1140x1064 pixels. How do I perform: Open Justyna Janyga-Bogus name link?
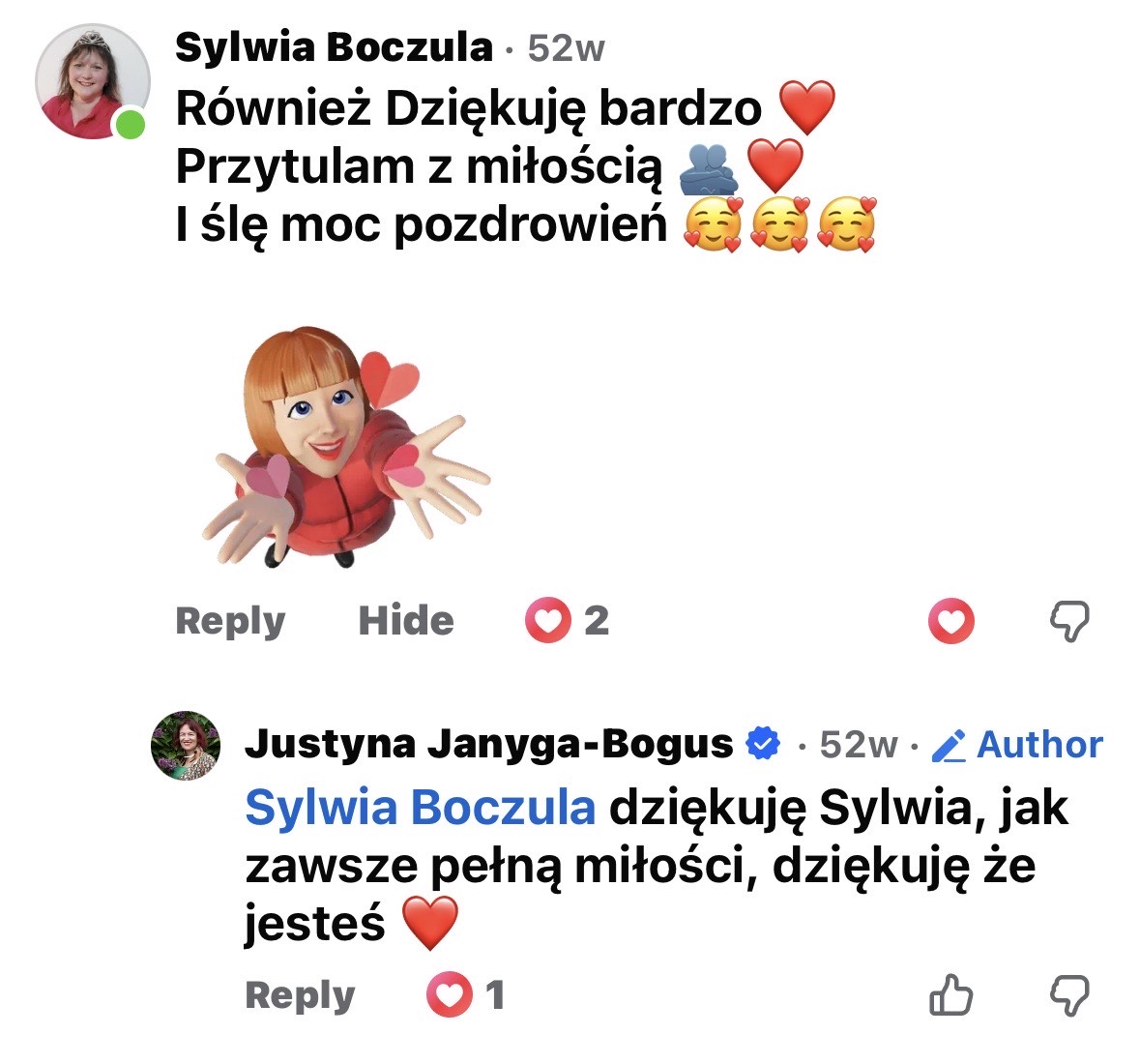point(488,744)
